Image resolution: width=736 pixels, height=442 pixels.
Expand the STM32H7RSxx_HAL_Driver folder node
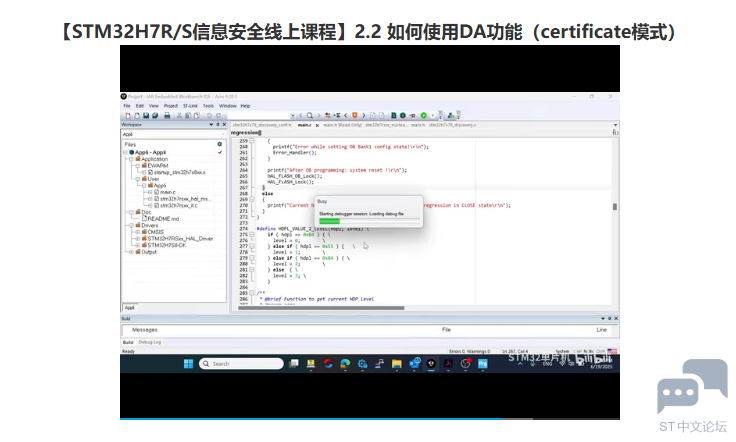[x=138, y=238]
